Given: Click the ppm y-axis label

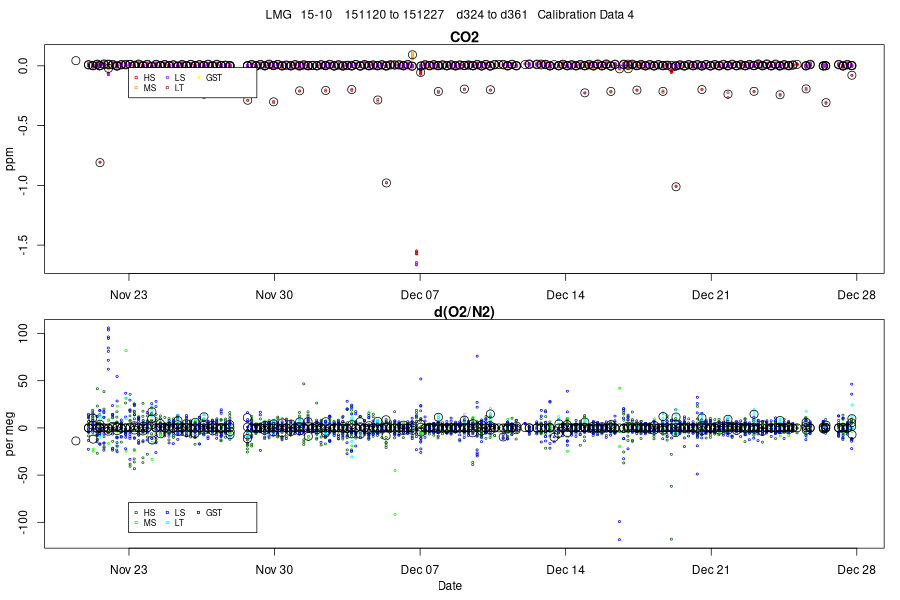Looking at the screenshot, I should point(10,159).
